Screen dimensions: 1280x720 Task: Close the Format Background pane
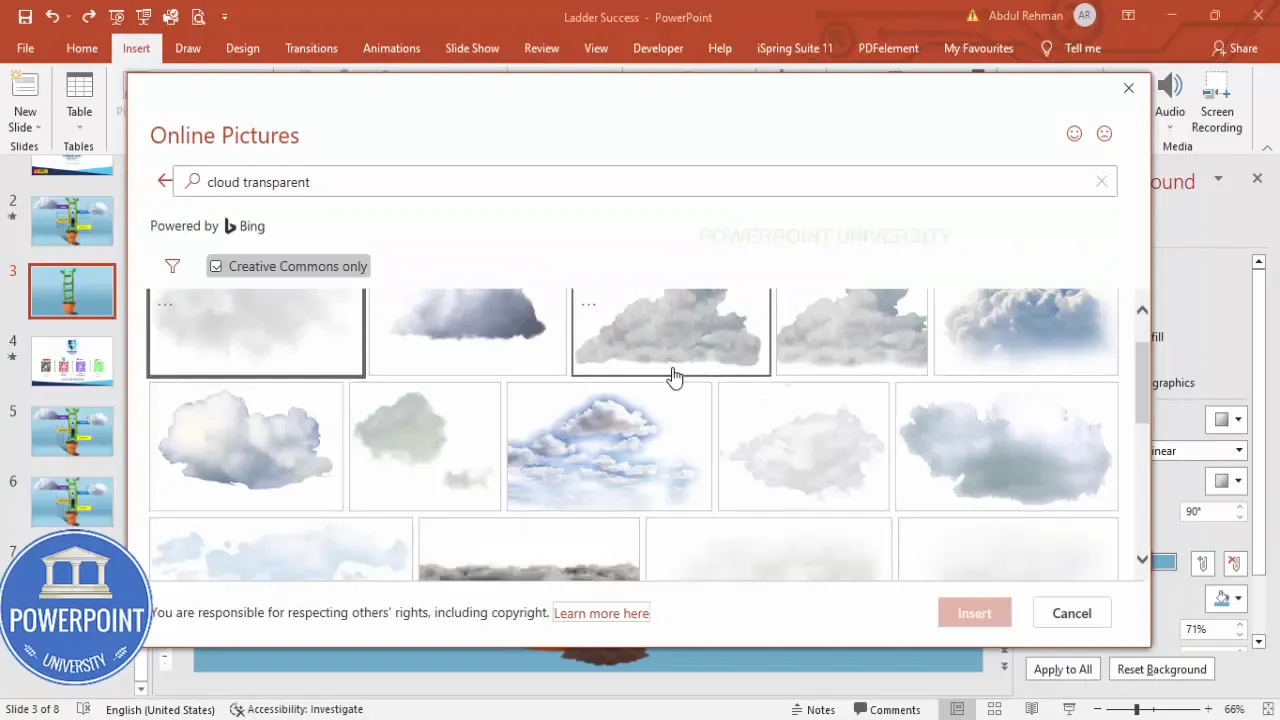coord(1257,178)
